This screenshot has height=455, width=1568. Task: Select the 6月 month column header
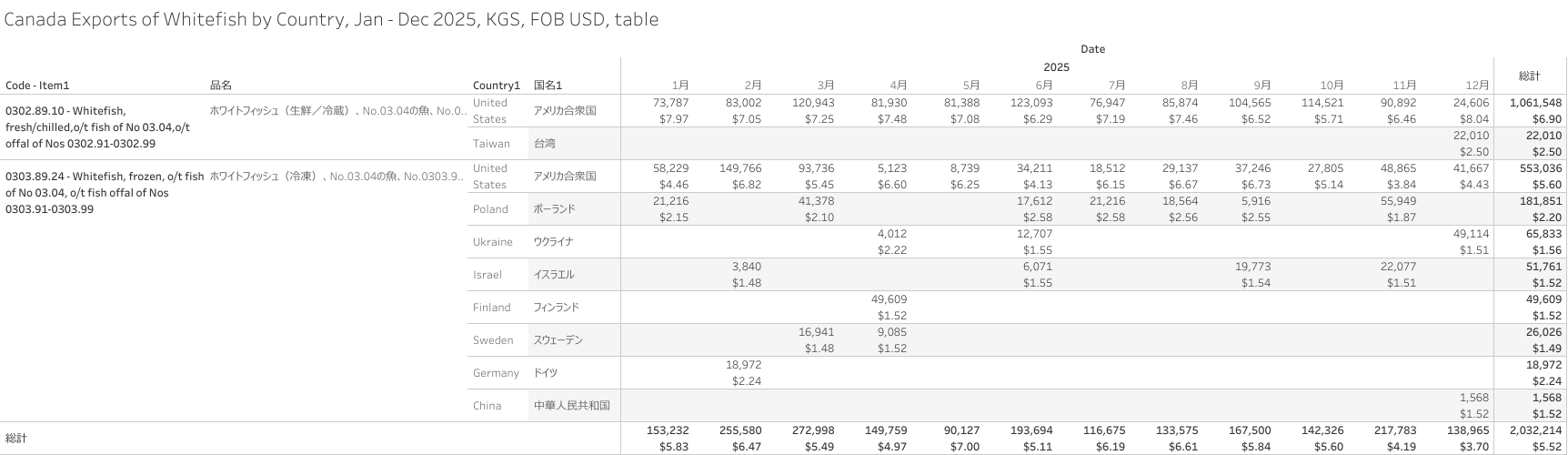tap(1043, 86)
